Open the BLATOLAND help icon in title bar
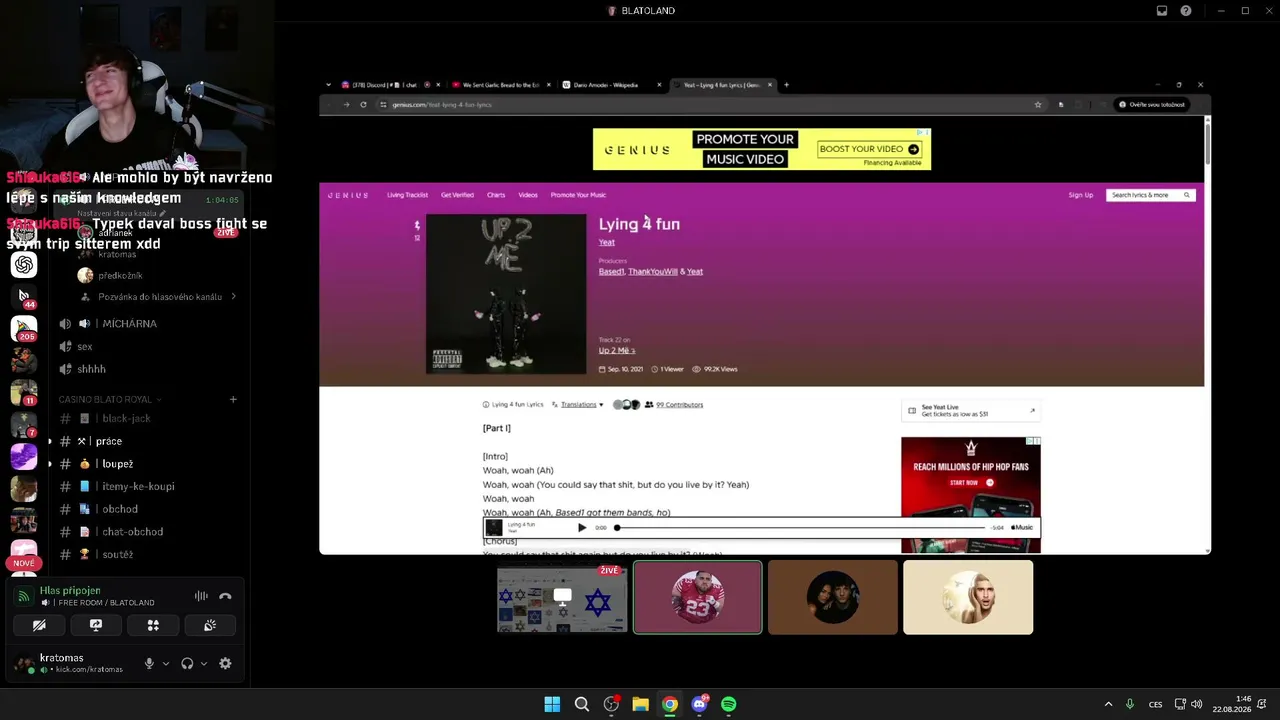 click(1186, 11)
